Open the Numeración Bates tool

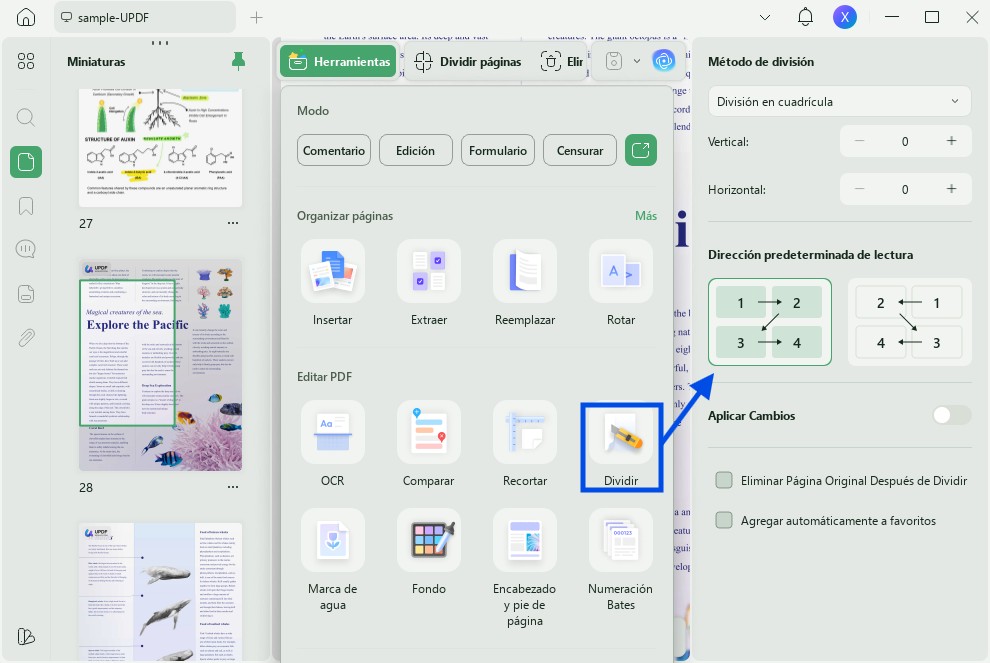pyautogui.click(x=621, y=541)
